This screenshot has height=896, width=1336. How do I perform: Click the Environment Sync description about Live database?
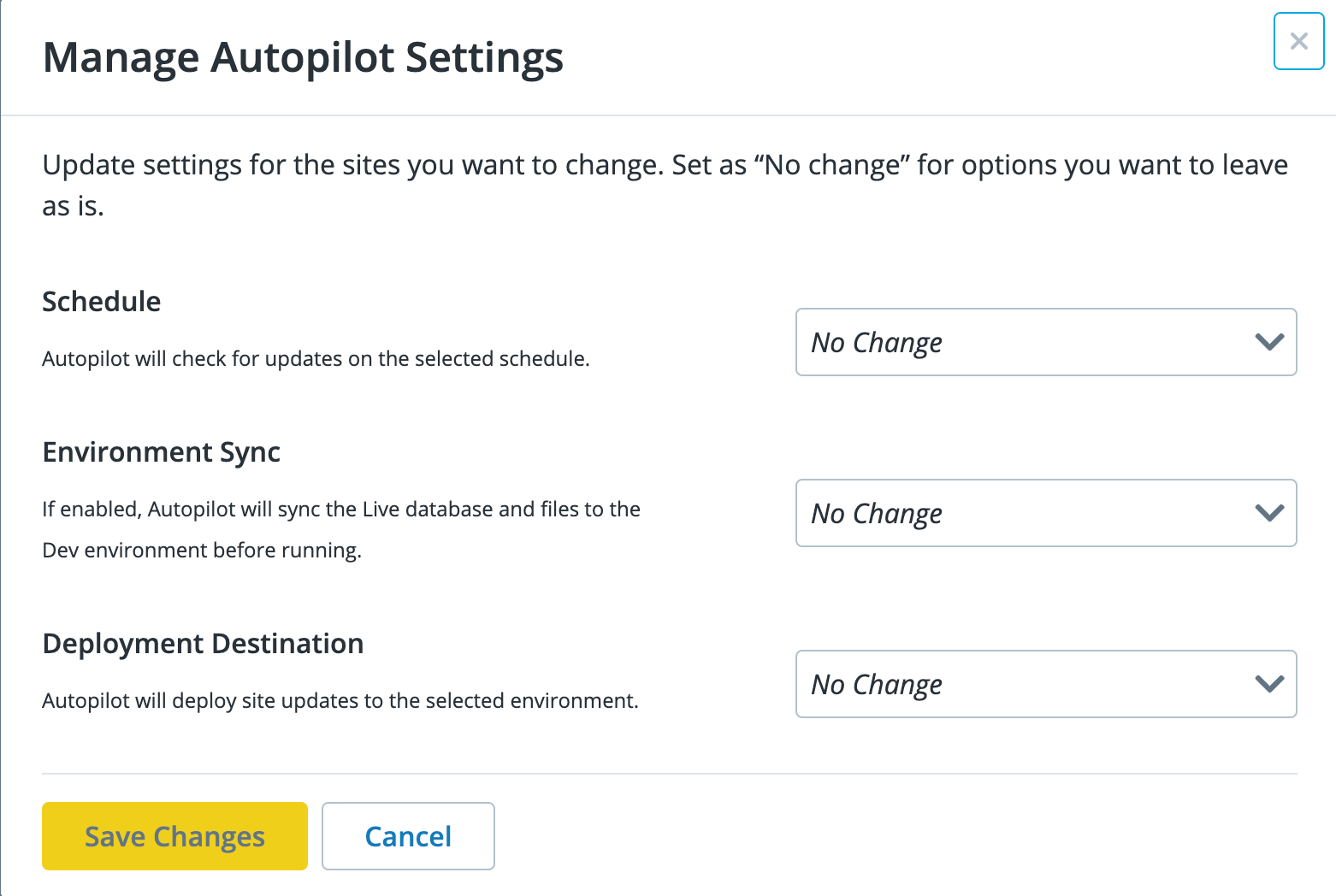coord(341,510)
